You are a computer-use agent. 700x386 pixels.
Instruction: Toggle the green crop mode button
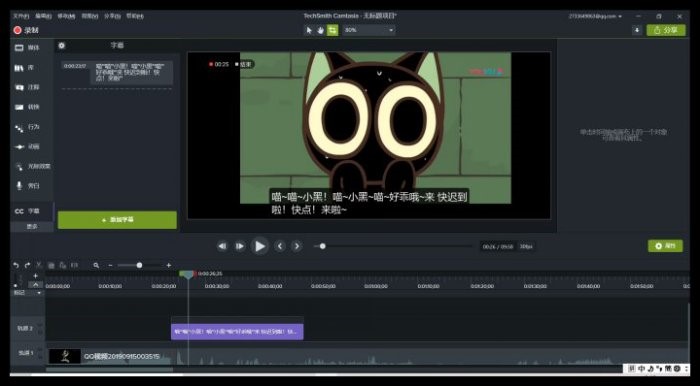tap(333, 30)
